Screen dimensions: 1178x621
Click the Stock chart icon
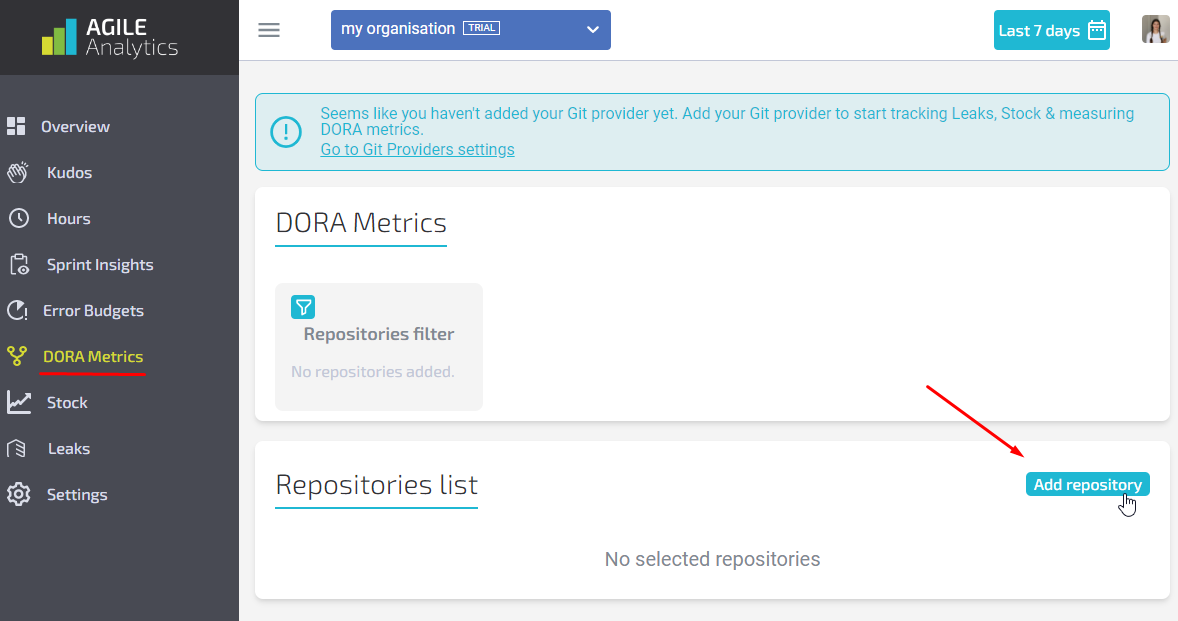[18, 403]
